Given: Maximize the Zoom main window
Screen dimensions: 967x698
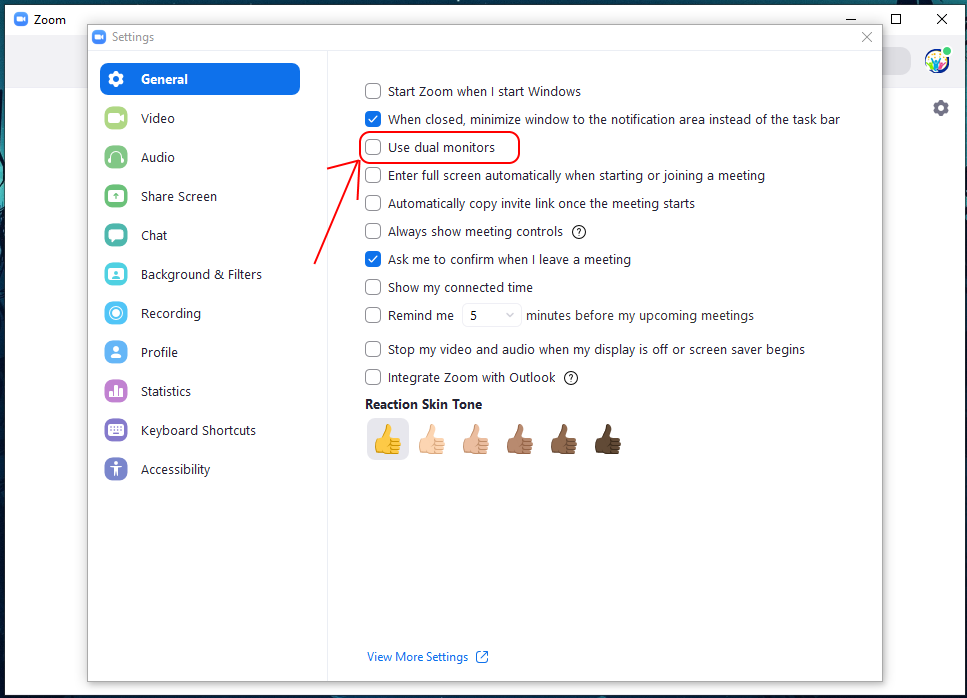Looking at the screenshot, I should [896, 19].
